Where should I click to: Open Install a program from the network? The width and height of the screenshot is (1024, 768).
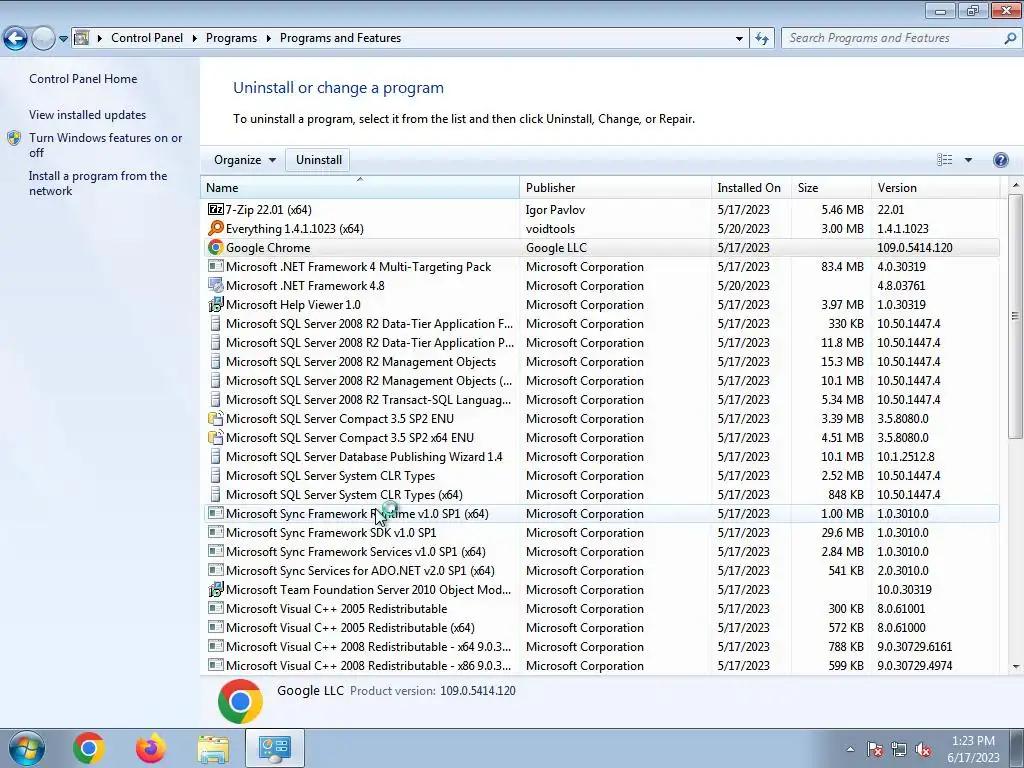point(98,184)
